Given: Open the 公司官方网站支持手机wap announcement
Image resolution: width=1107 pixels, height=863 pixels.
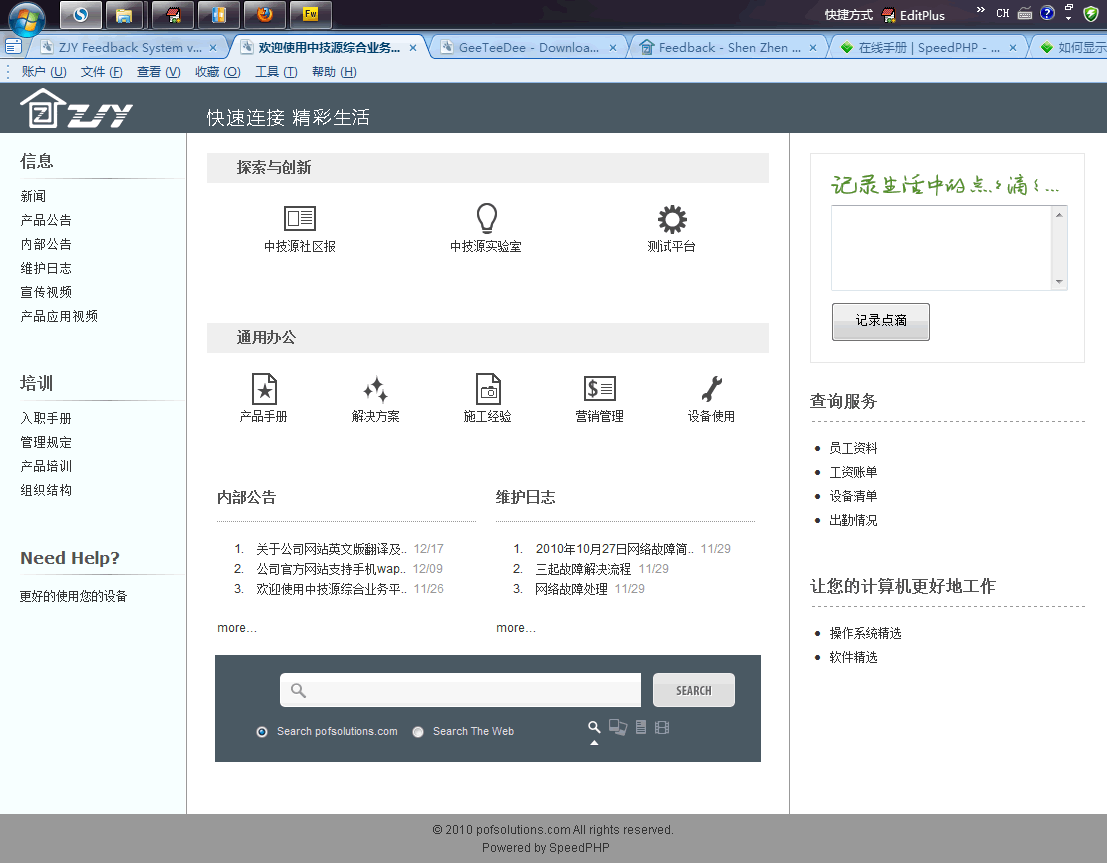Looking at the screenshot, I should (x=330, y=569).
